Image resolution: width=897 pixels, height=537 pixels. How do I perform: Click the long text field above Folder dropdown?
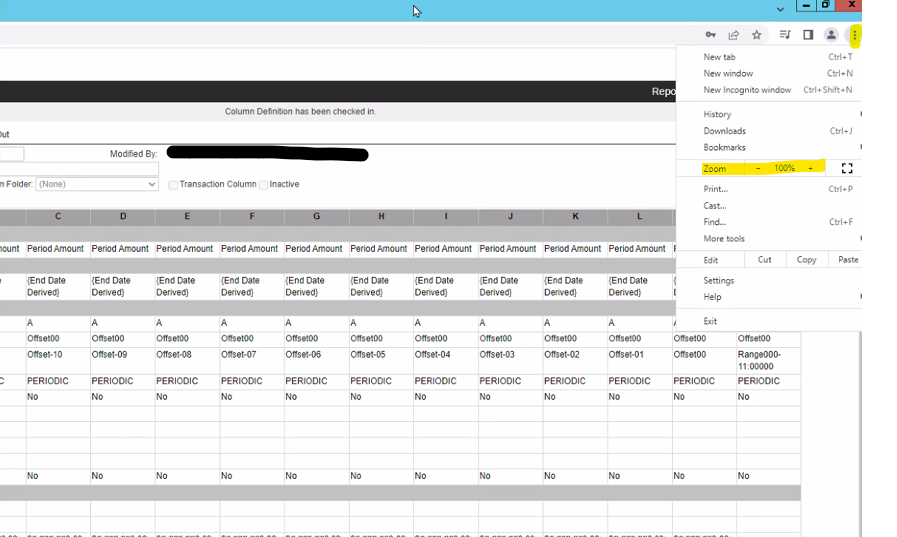[79, 169]
